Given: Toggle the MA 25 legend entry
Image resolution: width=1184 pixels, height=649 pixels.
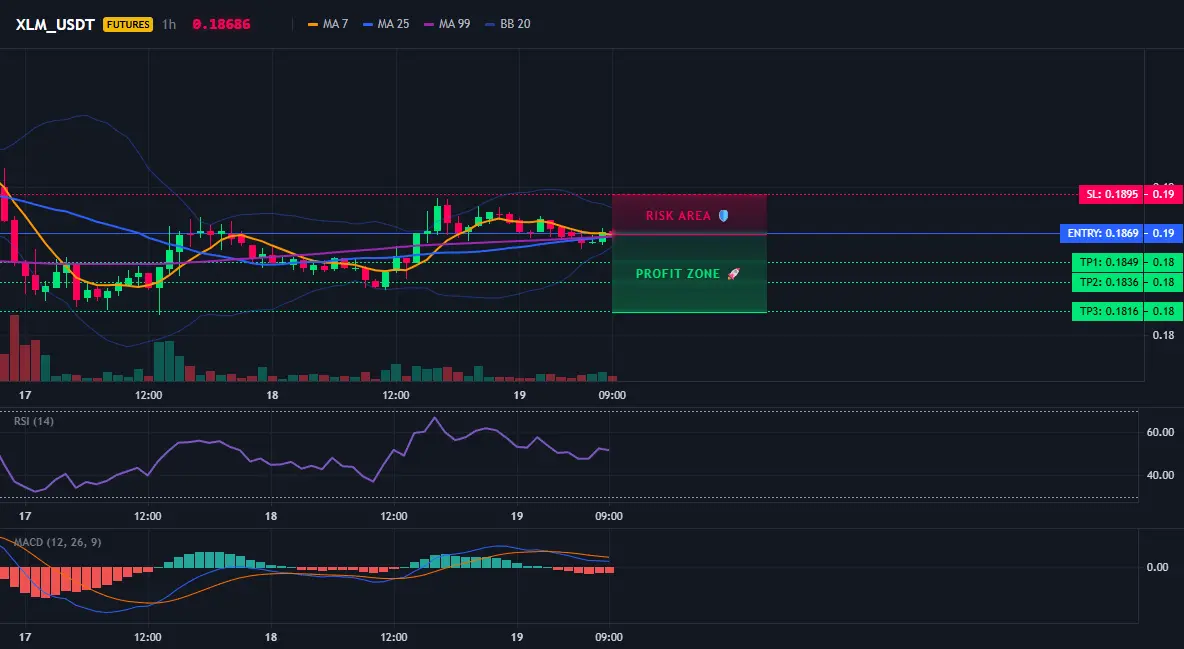Looking at the screenshot, I should 386,24.
